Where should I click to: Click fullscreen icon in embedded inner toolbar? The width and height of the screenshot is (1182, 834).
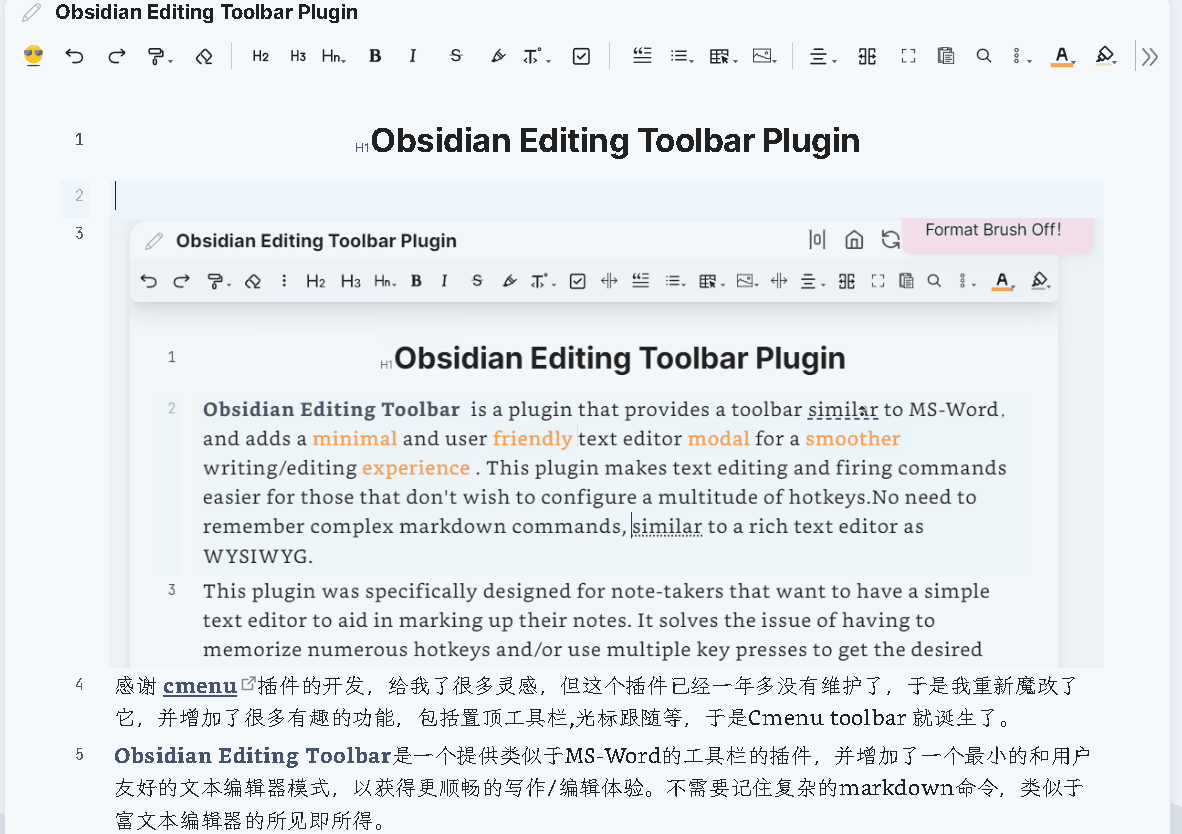(x=877, y=281)
